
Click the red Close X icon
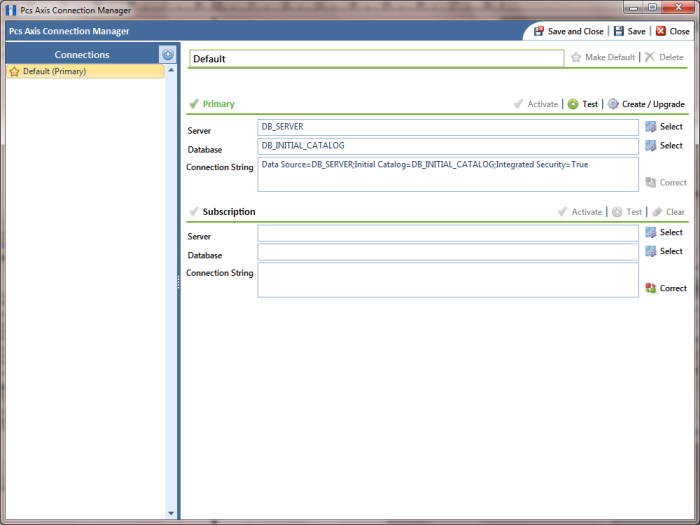point(661,31)
